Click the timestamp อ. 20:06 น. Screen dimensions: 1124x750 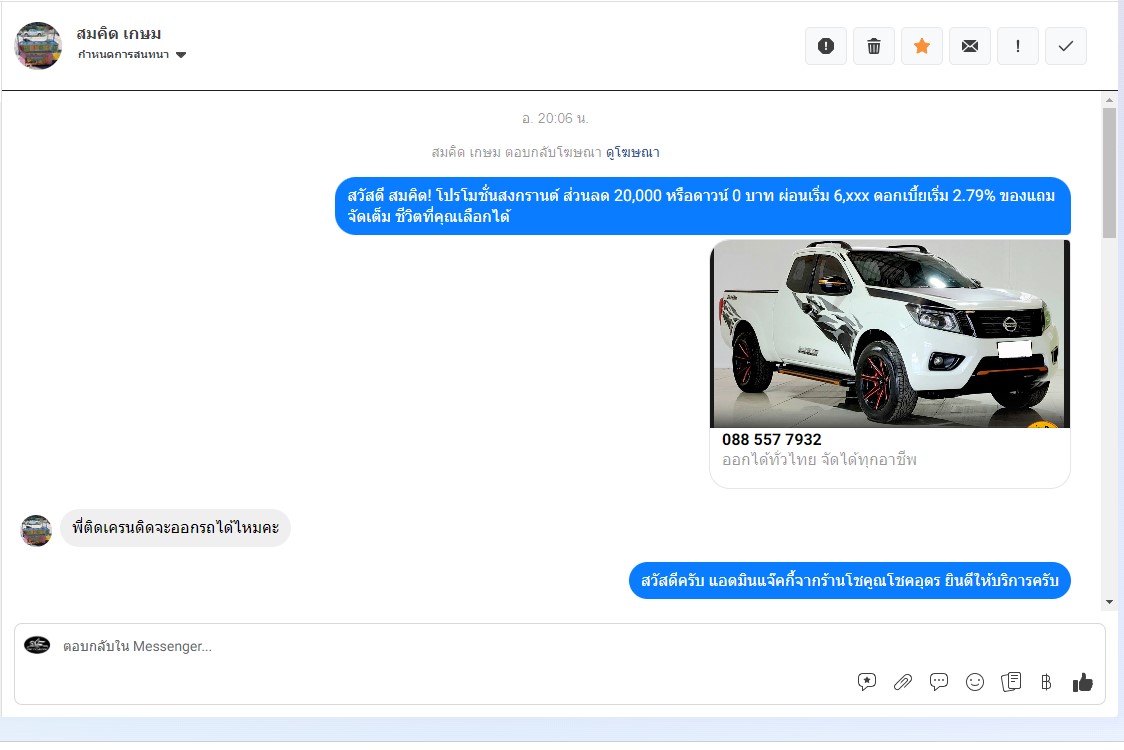pos(556,118)
